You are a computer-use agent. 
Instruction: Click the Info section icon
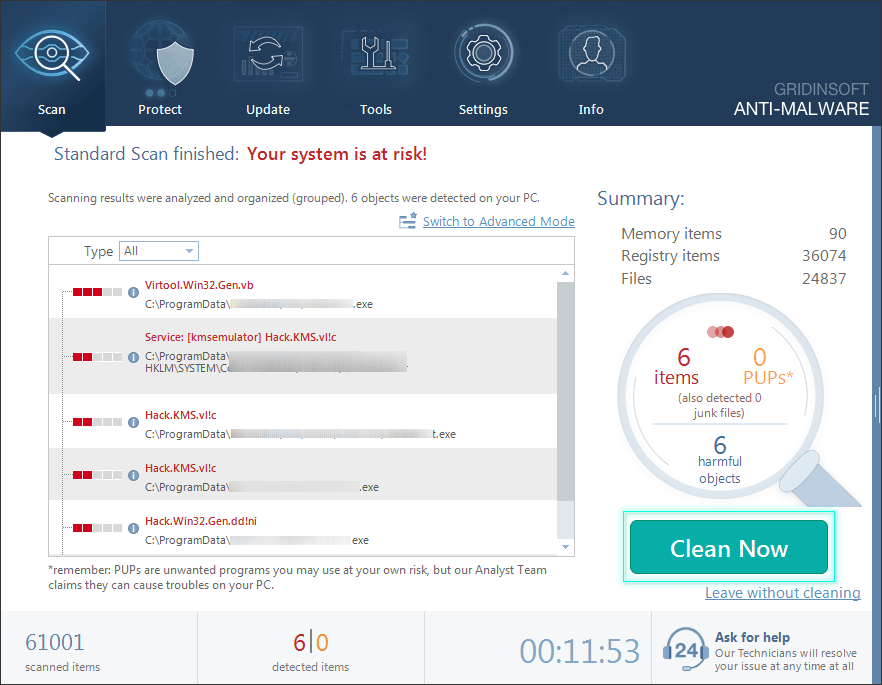tap(591, 54)
